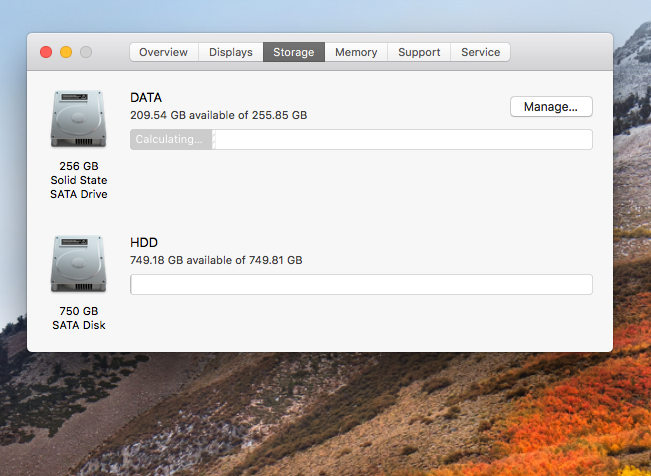Image resolution: width=651 pixels, height=476 pixels.
Task: Minimize the window with the yellow button
Action: pos(66,52)
